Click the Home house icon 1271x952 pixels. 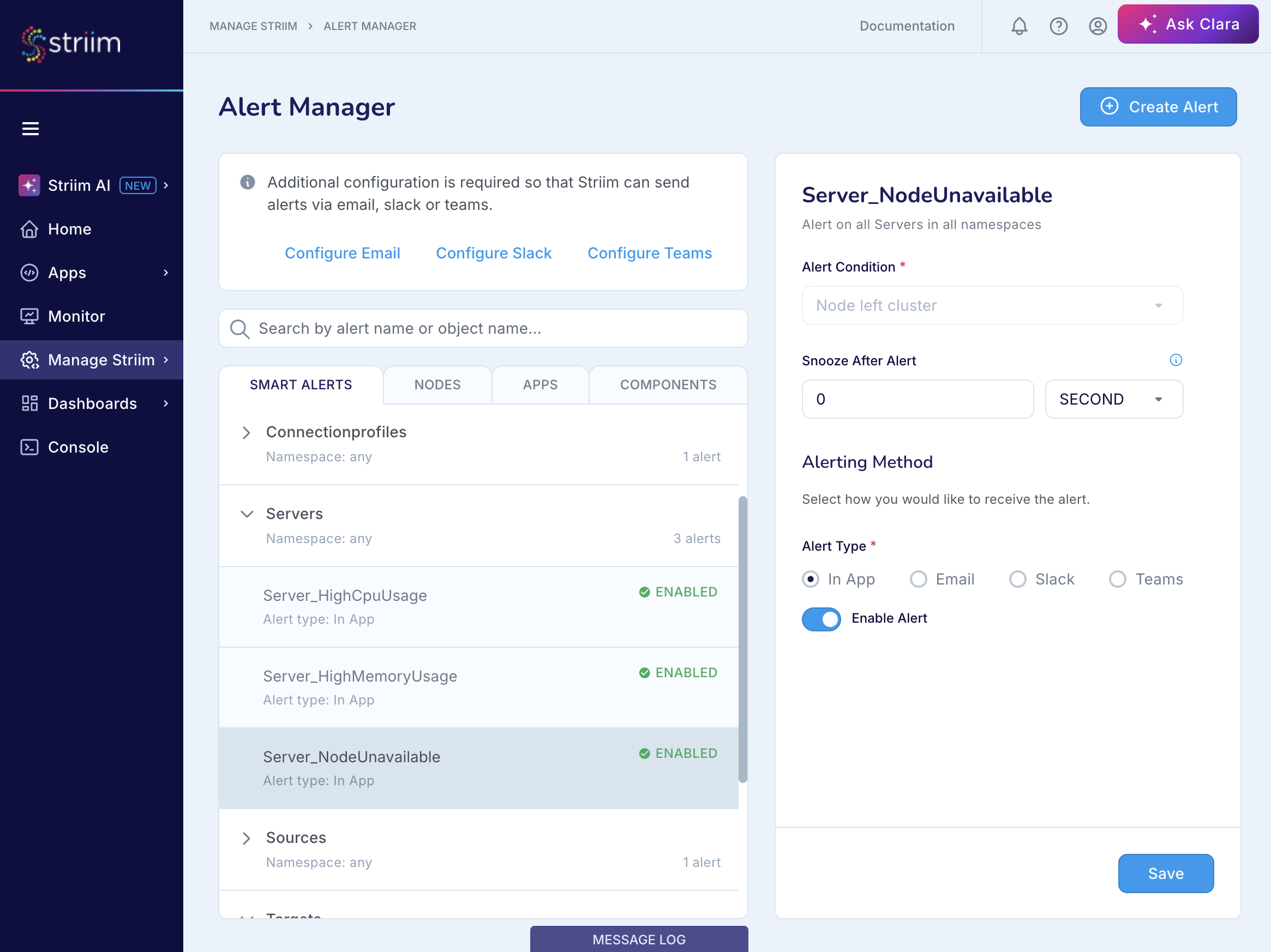[29, 229]
